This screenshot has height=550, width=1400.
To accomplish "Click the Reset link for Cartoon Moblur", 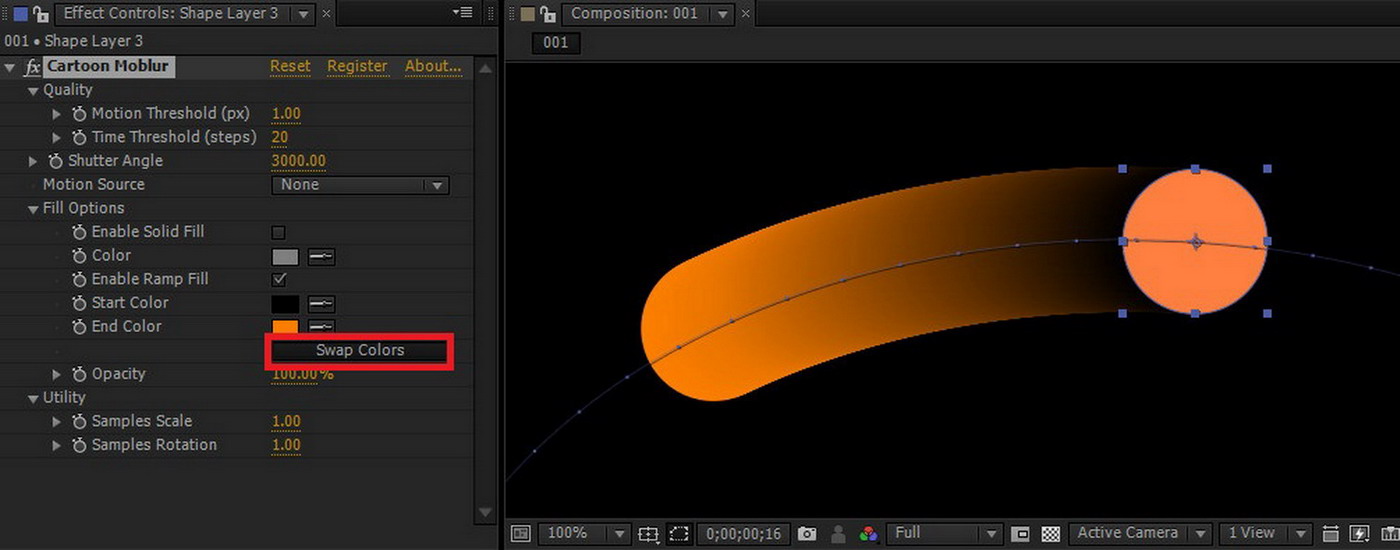I will point(290,67).
